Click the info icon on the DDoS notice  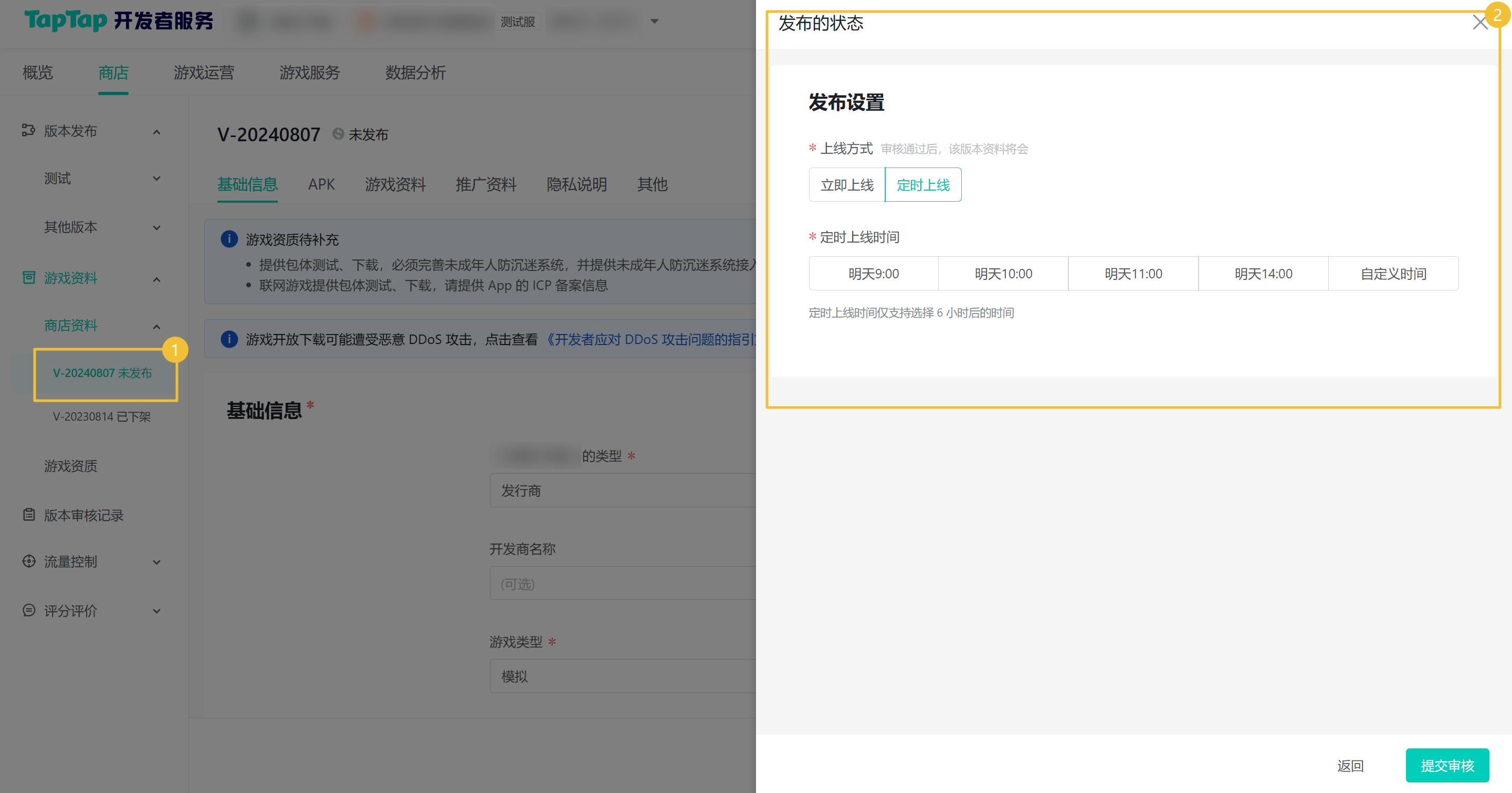[229, 339]
